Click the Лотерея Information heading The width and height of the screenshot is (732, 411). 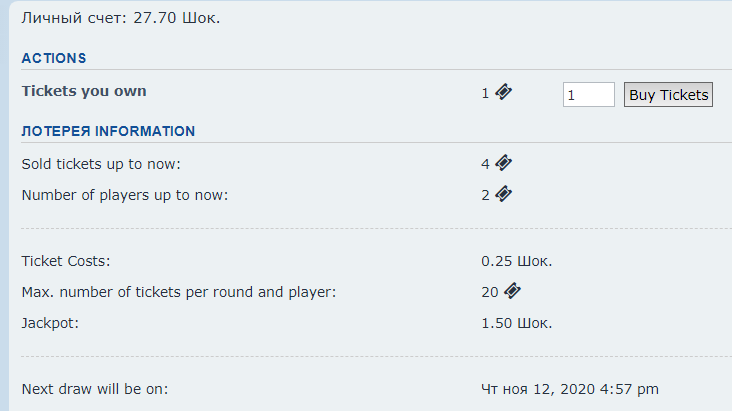[x=108, y=131]
